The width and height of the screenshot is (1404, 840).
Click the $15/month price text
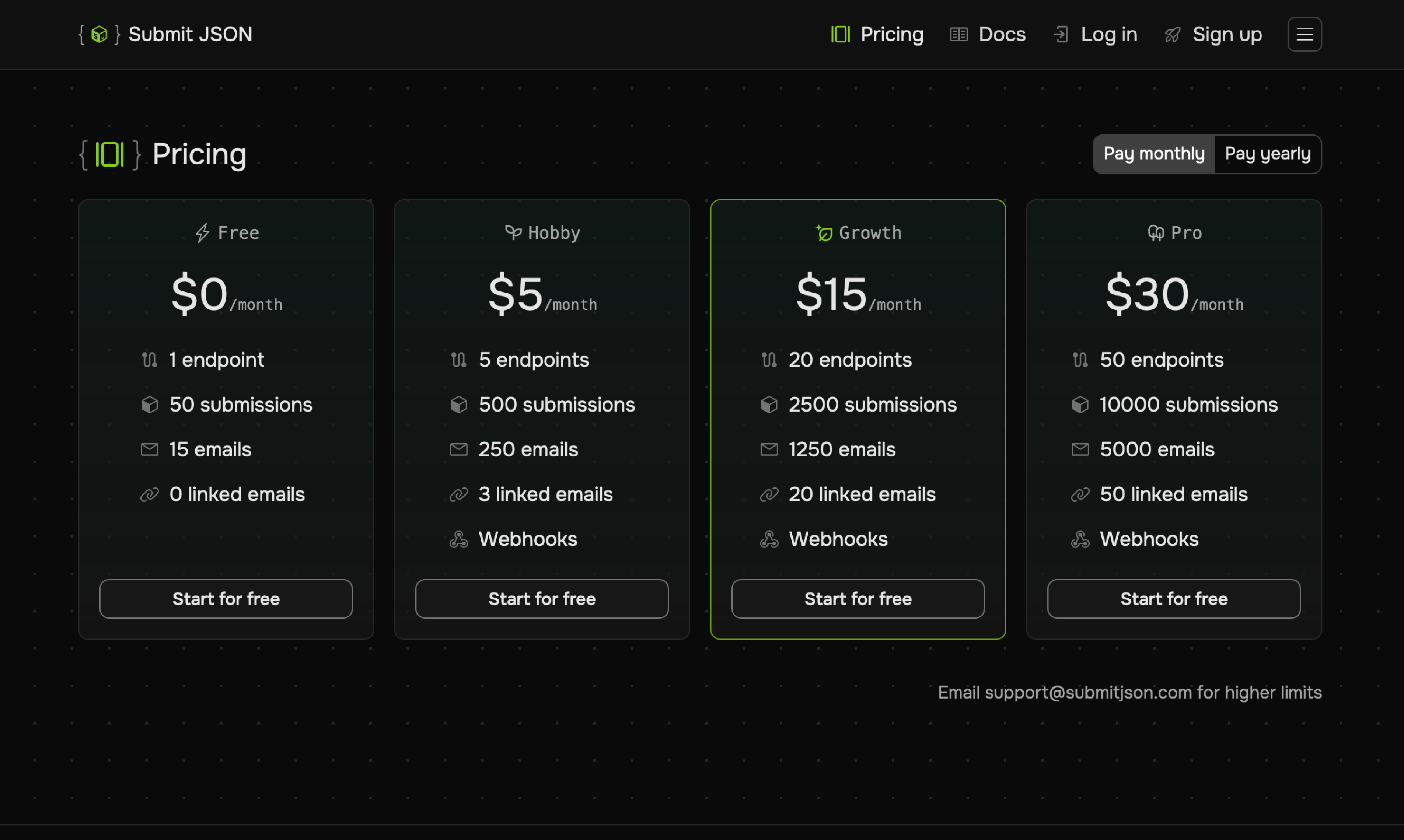point(858,294)
